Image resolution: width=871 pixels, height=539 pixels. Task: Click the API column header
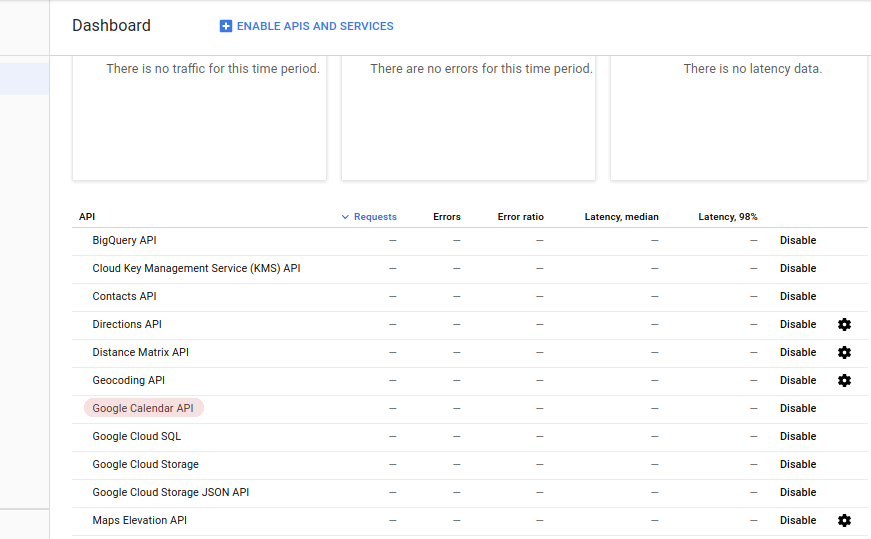(87, 217)
